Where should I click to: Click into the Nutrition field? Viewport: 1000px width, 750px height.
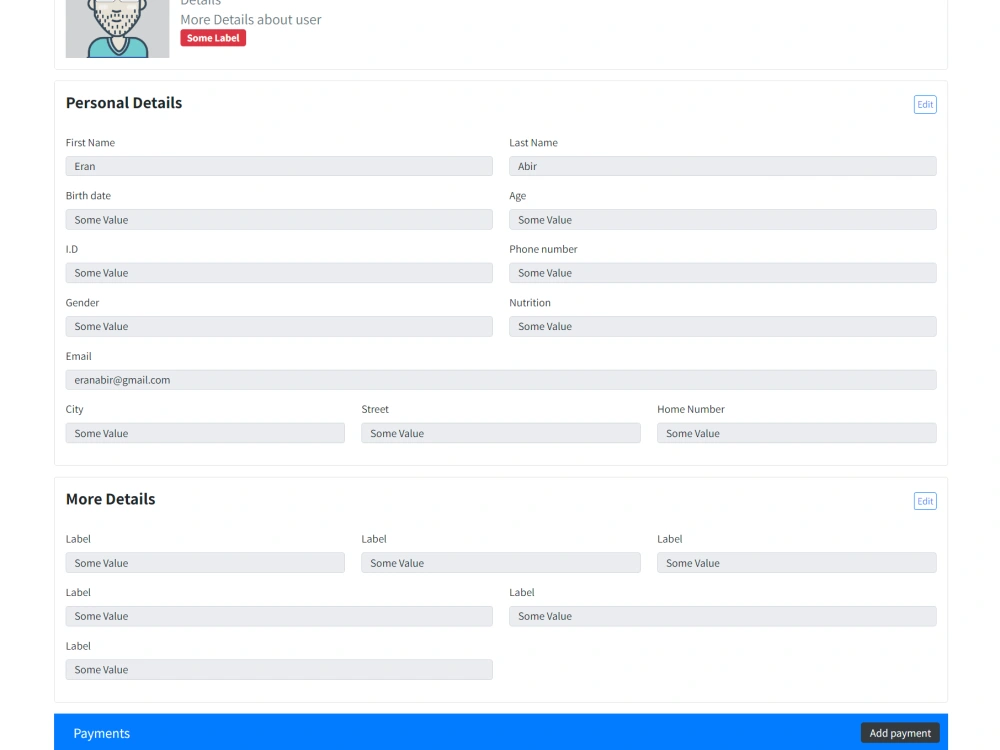coord(723,327)
